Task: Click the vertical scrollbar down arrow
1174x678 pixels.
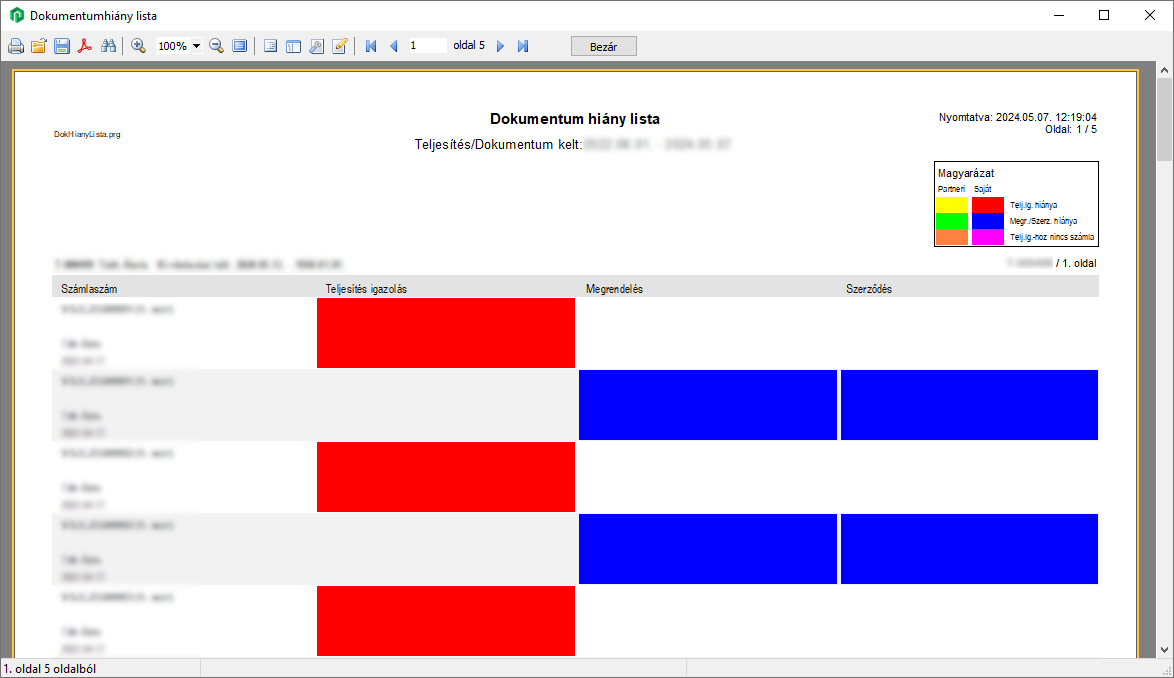Action: [x=1164, y=648]
